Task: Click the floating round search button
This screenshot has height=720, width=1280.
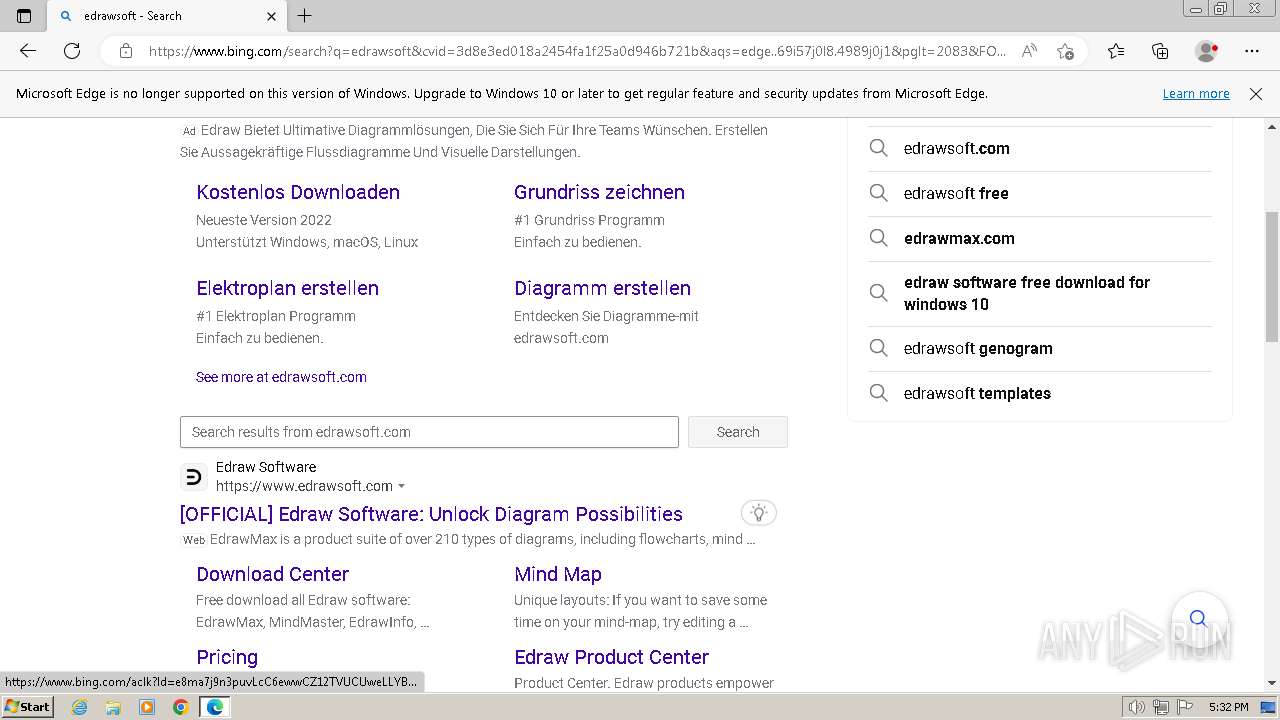Action: (x=1198, y=618)
